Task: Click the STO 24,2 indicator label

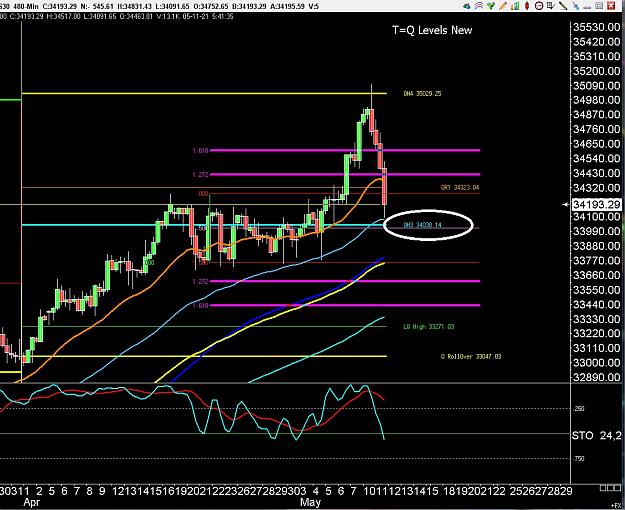Action: pos(596,435)
